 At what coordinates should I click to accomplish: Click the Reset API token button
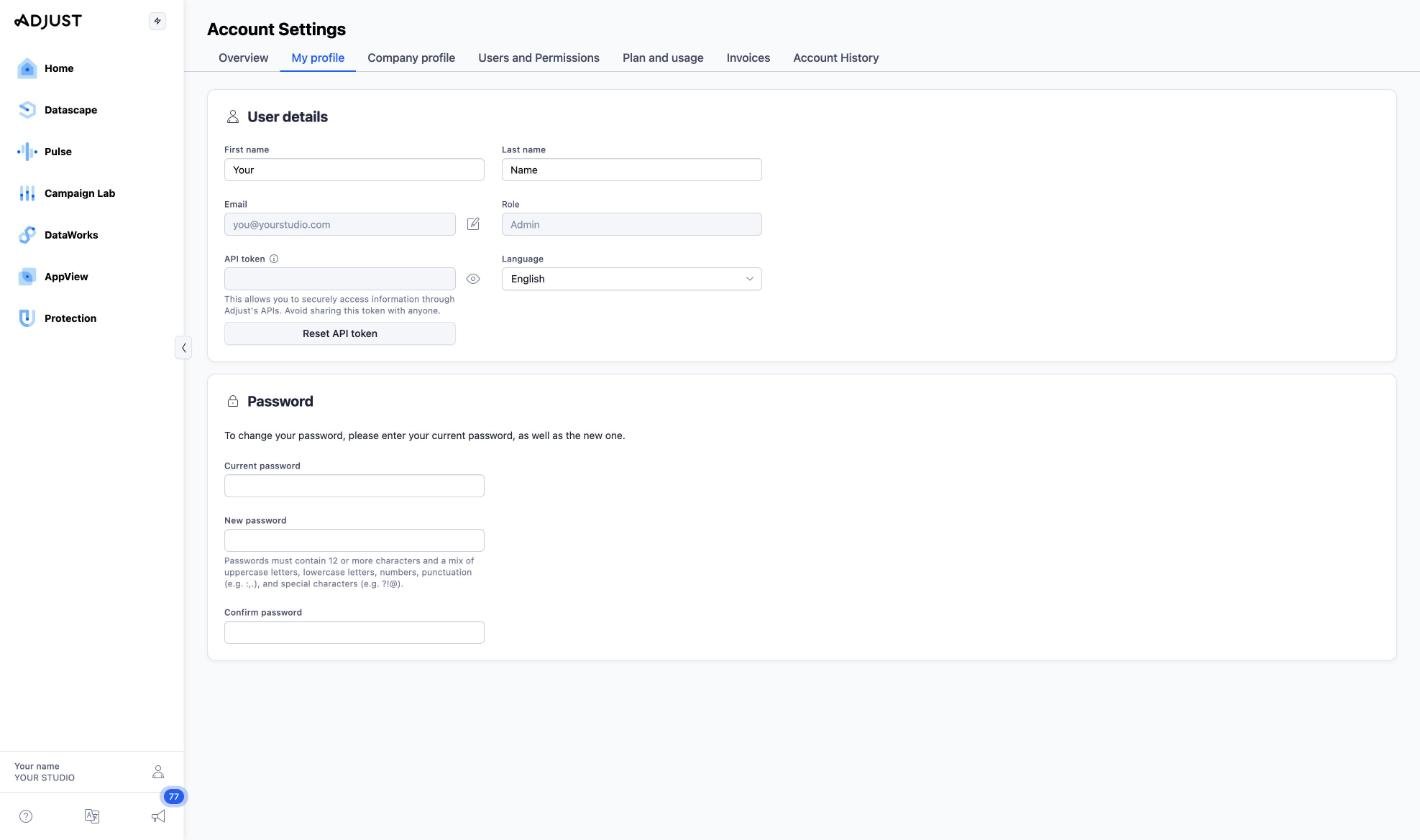tap(340, 334)
